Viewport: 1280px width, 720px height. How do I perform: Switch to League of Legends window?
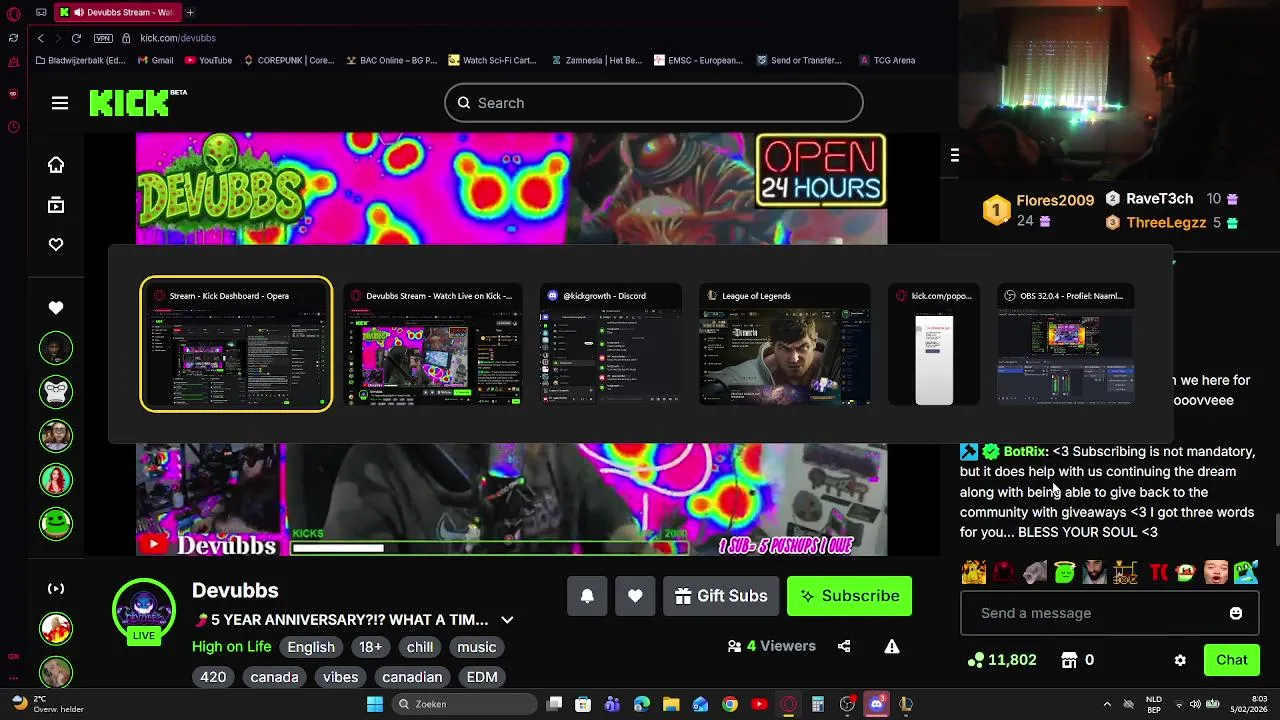coord(784,344)
